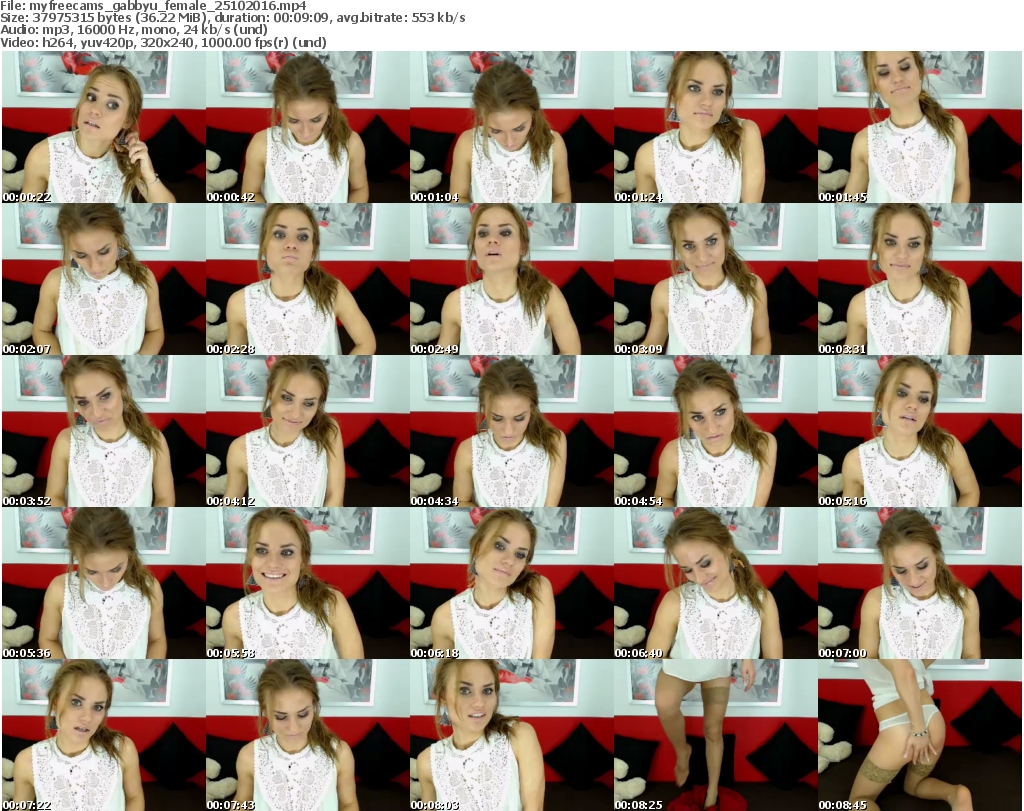
Task: Click the Audio mp3 info line
Action: click(x=134, y=29)
